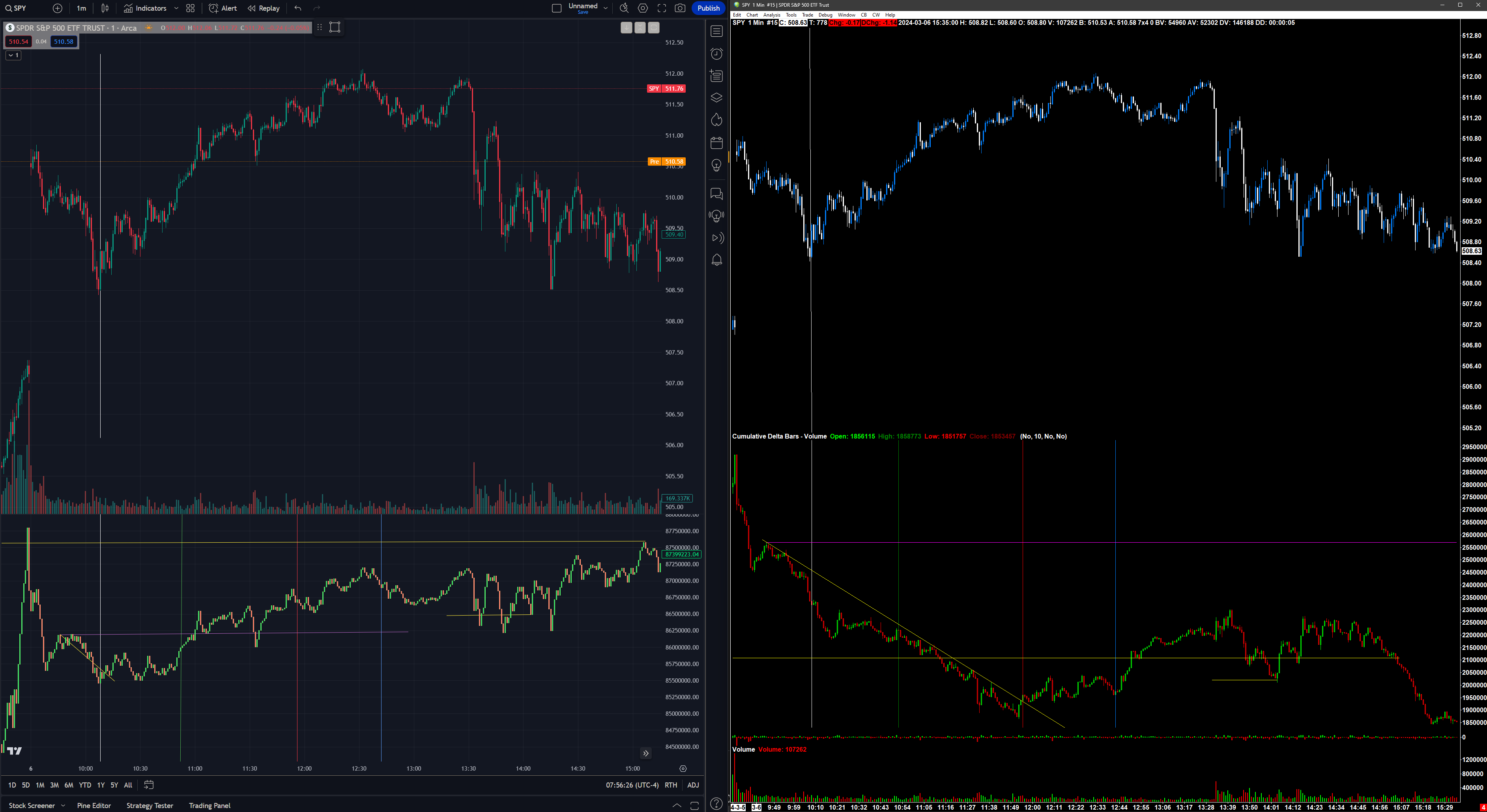The height and width of the screenshot is (812, 1487).
Task: Click the blue Publish button
Action: point(708,8)
